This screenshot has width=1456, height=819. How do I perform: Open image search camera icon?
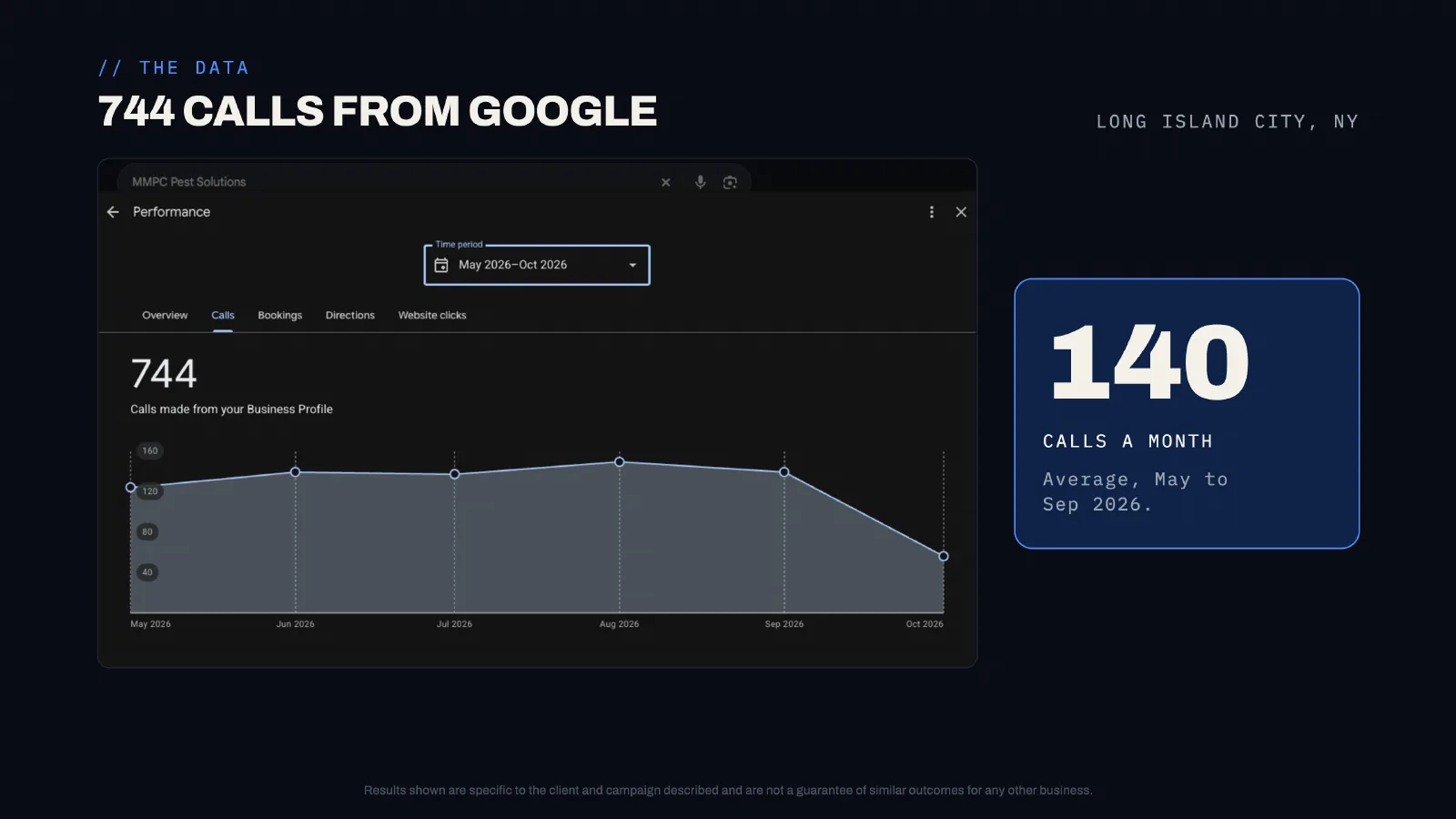pyautogui.click(x=730, y=183)
